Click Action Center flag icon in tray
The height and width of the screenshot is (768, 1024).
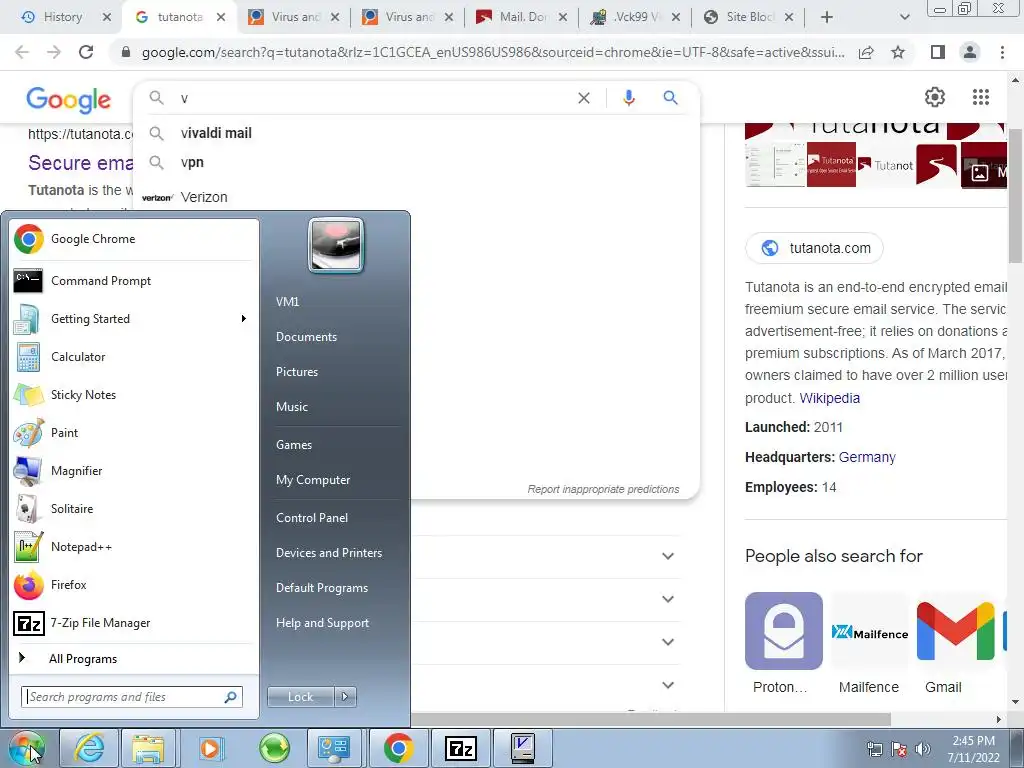899,749
